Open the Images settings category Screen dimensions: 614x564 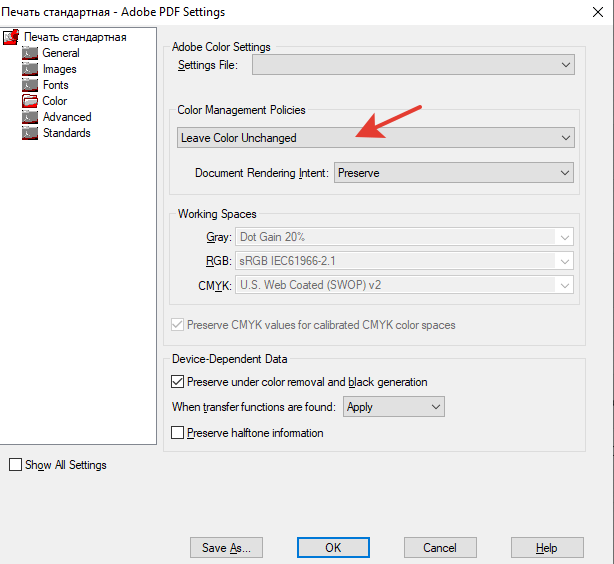(x=60, y=69)
